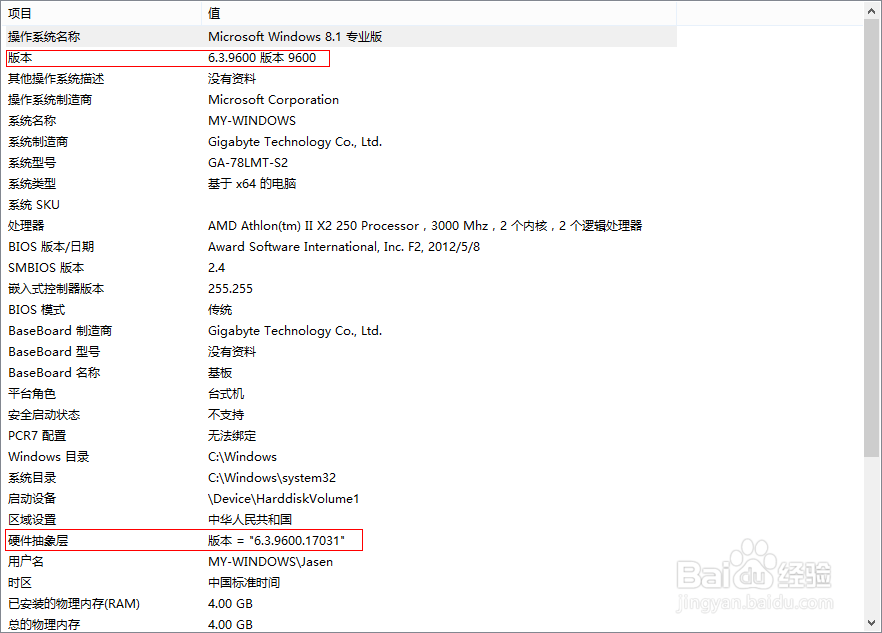
Task: Click the 无法绑定 value
Action: [232, 436]
